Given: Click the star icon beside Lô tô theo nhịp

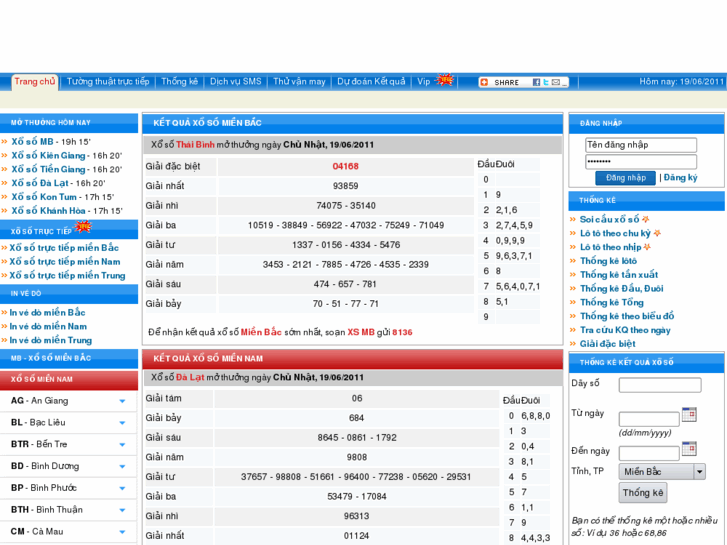Looking at the screenshot, I should [x=647, y=247].
